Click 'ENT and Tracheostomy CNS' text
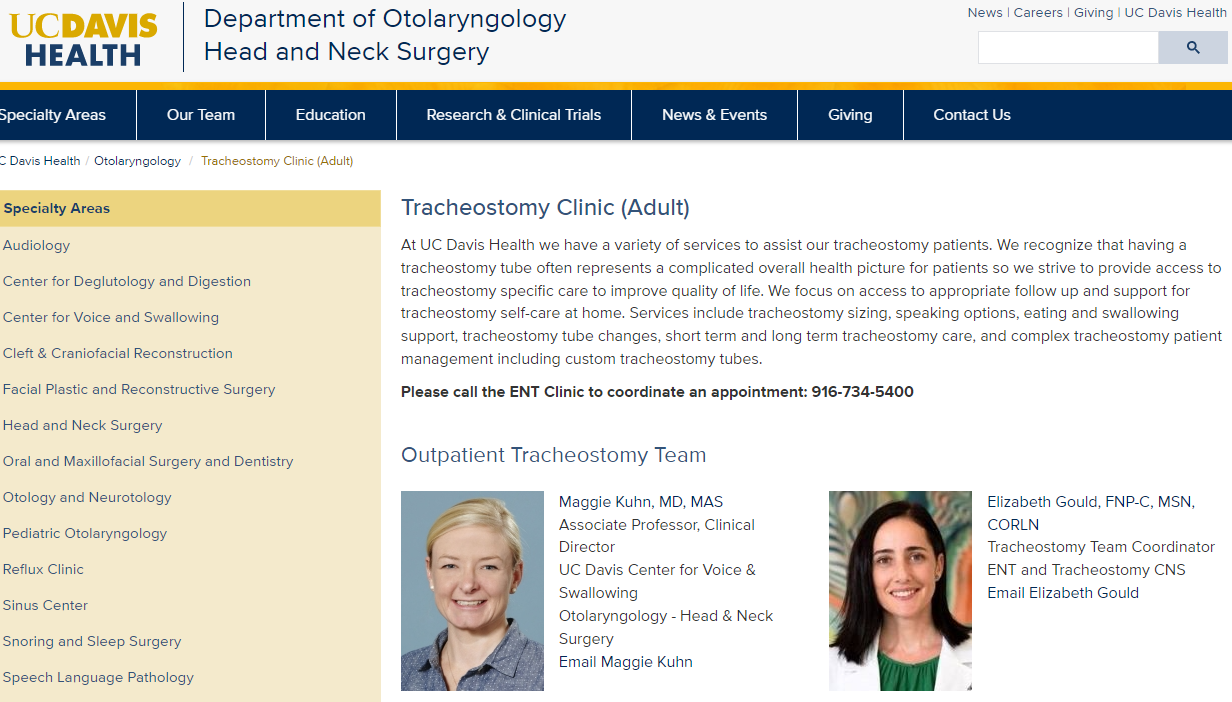 [1086, 570]
